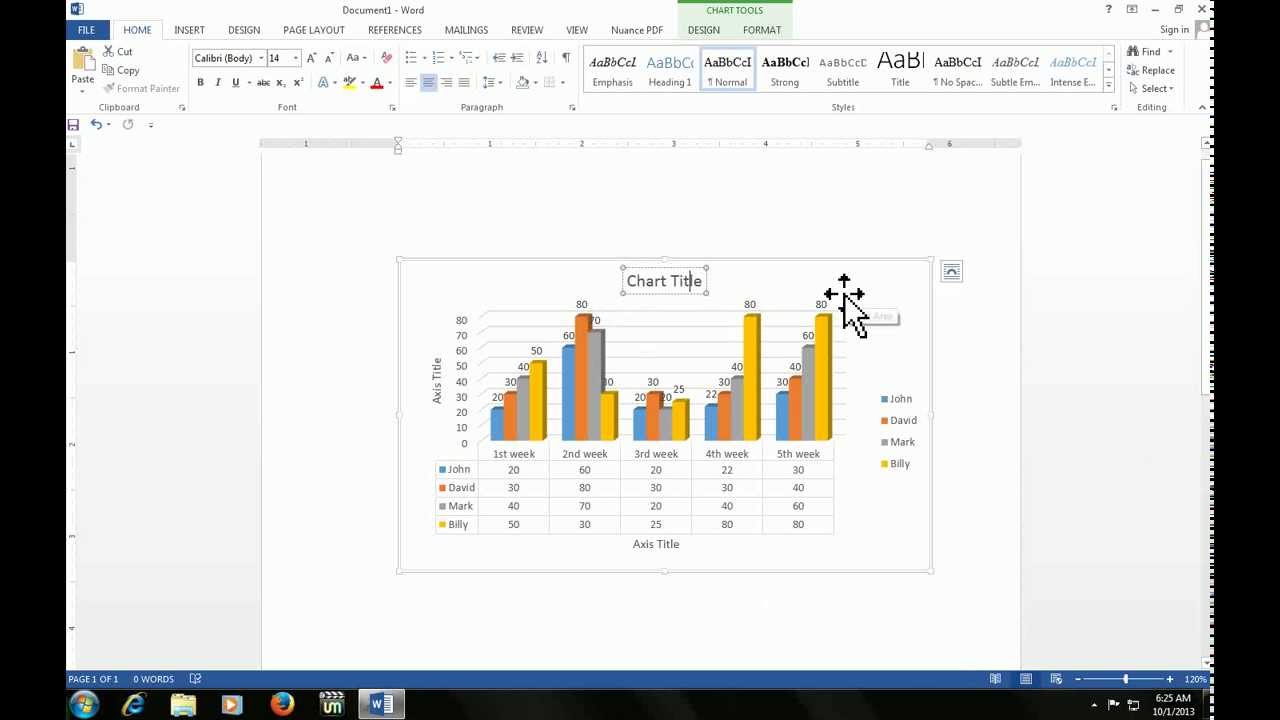Click Sign in link
This screenshot has width=1280, height=720.
pyautogui.click(x=1174, y=30)
